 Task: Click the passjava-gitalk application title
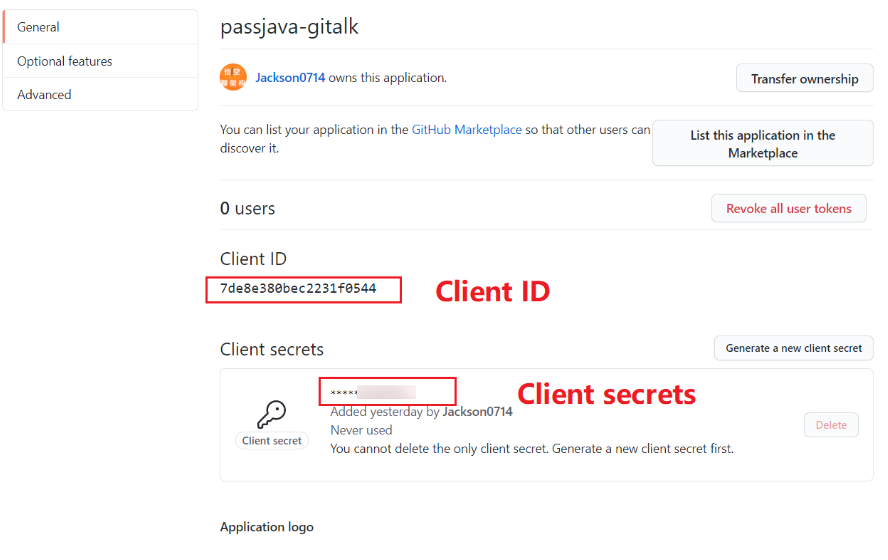289,27
